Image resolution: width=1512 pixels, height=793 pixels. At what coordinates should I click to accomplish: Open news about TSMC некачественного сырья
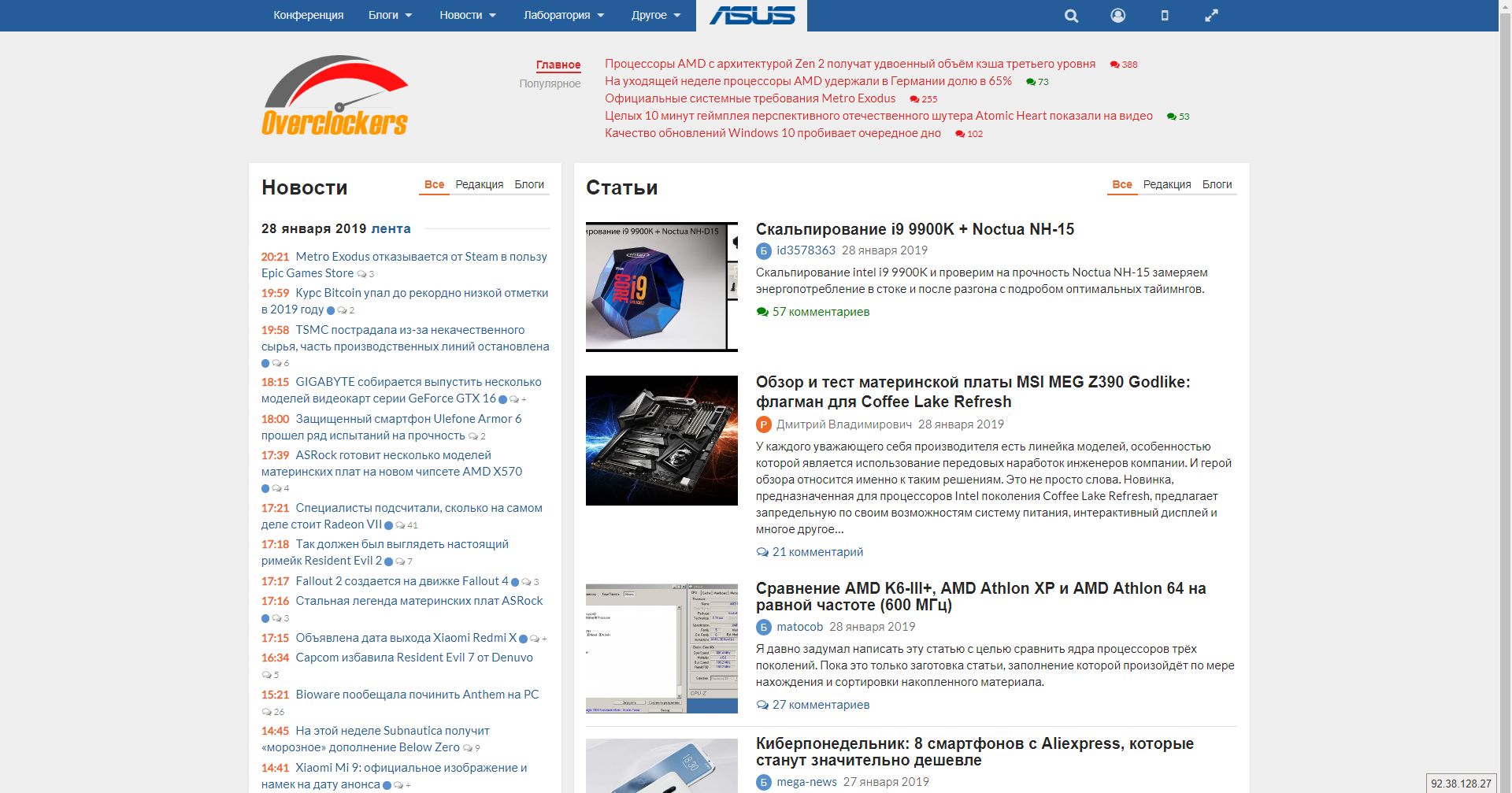click(406, 339)
